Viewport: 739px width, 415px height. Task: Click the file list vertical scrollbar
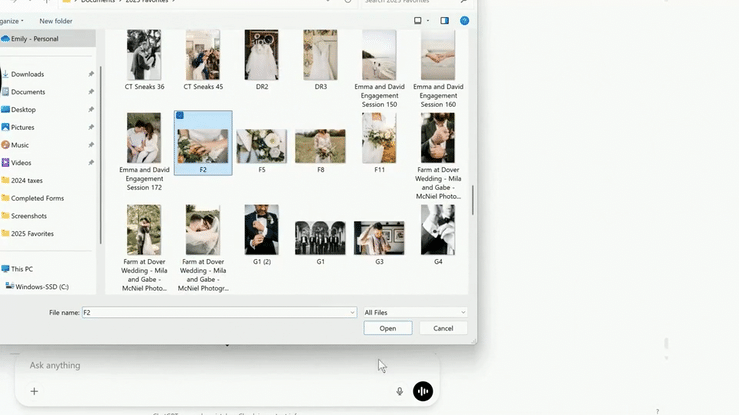pos(472,200)
